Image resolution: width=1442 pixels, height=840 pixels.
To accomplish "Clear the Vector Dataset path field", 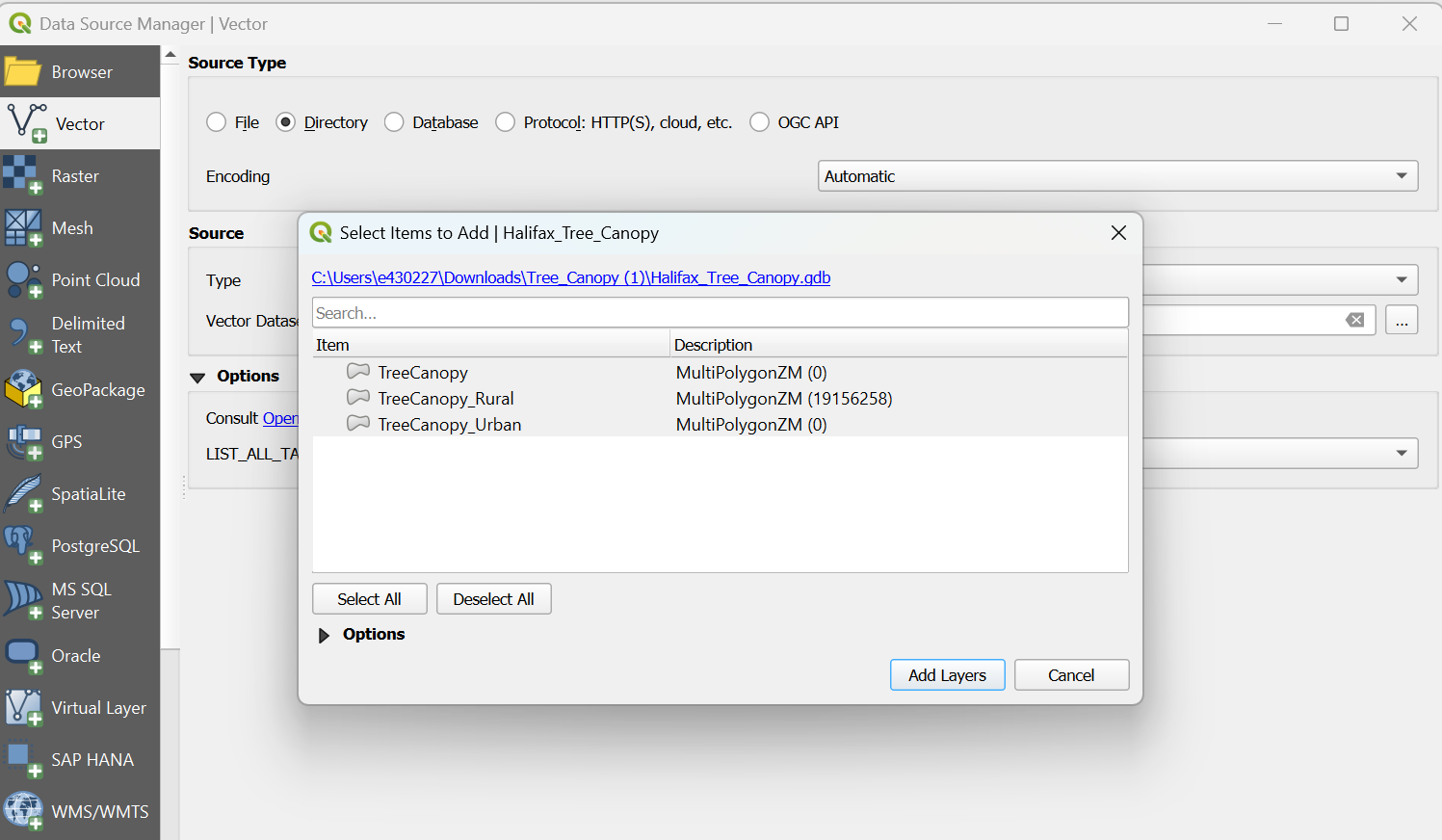I will click(x=1354, y=320).
